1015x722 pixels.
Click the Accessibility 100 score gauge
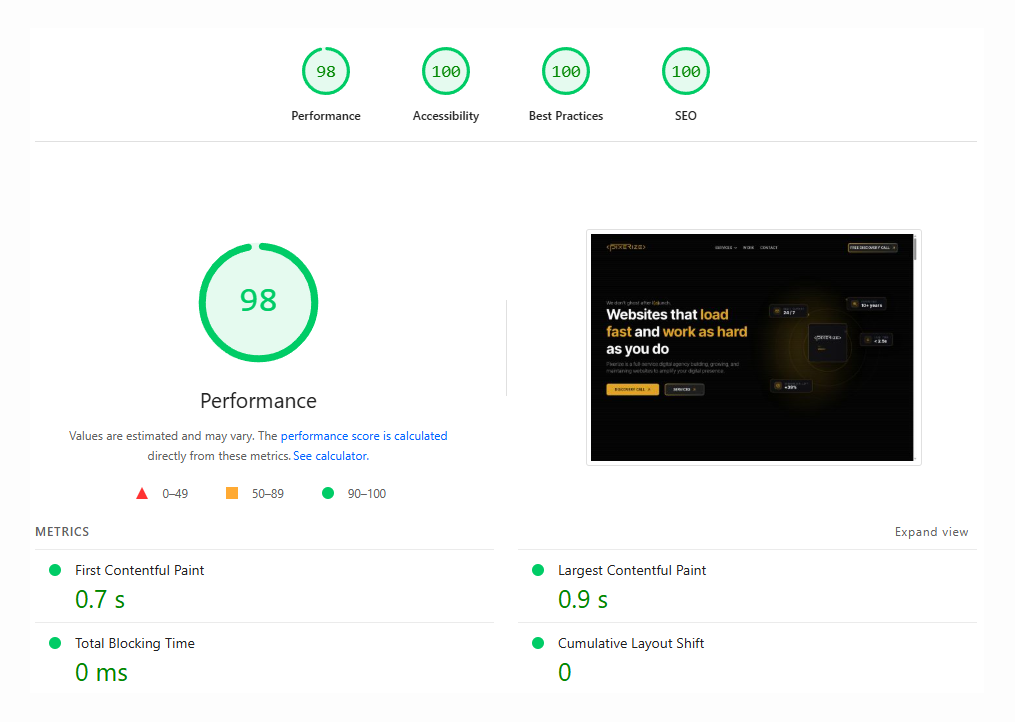[446, 72]
